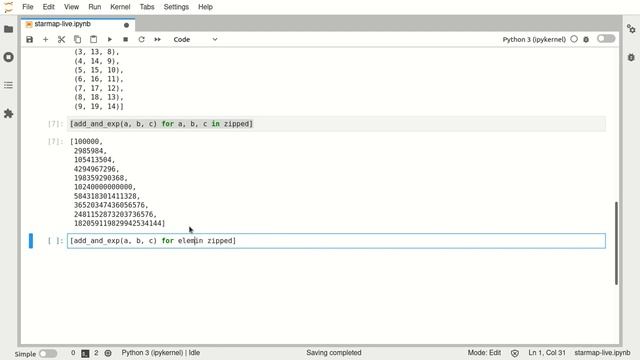Click Ln 1, Col 31 cursor position
Screen dimensions: 640x360
tap(547, 353)
